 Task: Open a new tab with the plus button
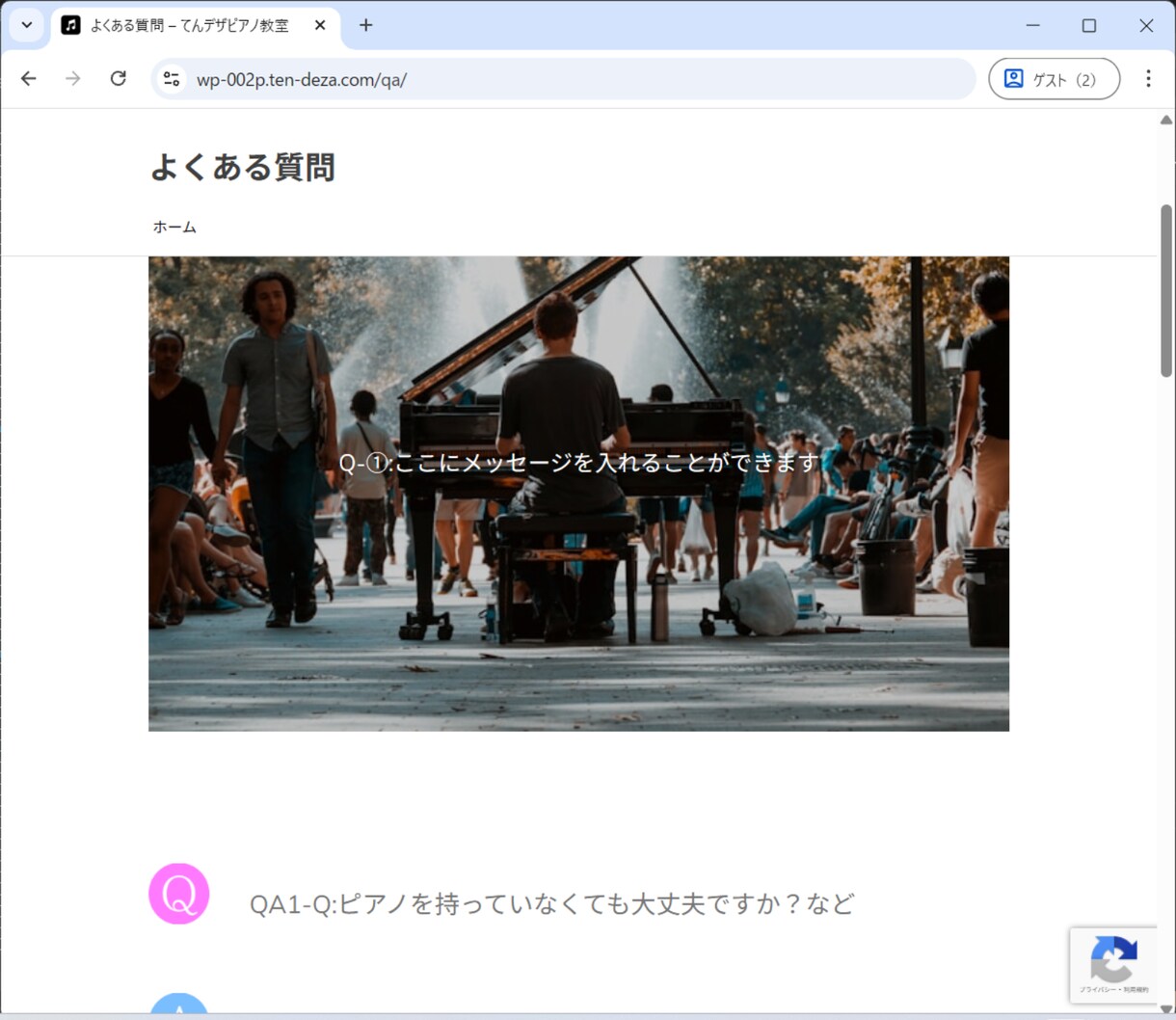(x=365, y=26)
